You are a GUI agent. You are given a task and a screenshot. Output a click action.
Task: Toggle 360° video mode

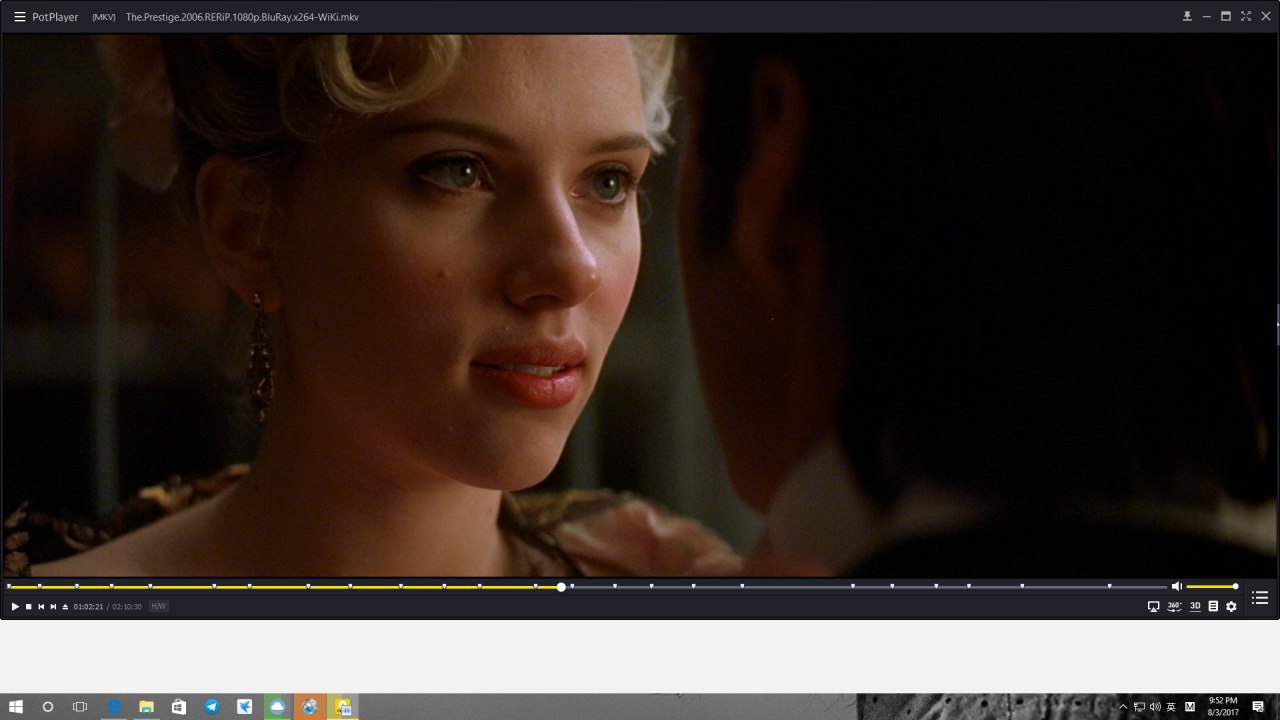1174,606
